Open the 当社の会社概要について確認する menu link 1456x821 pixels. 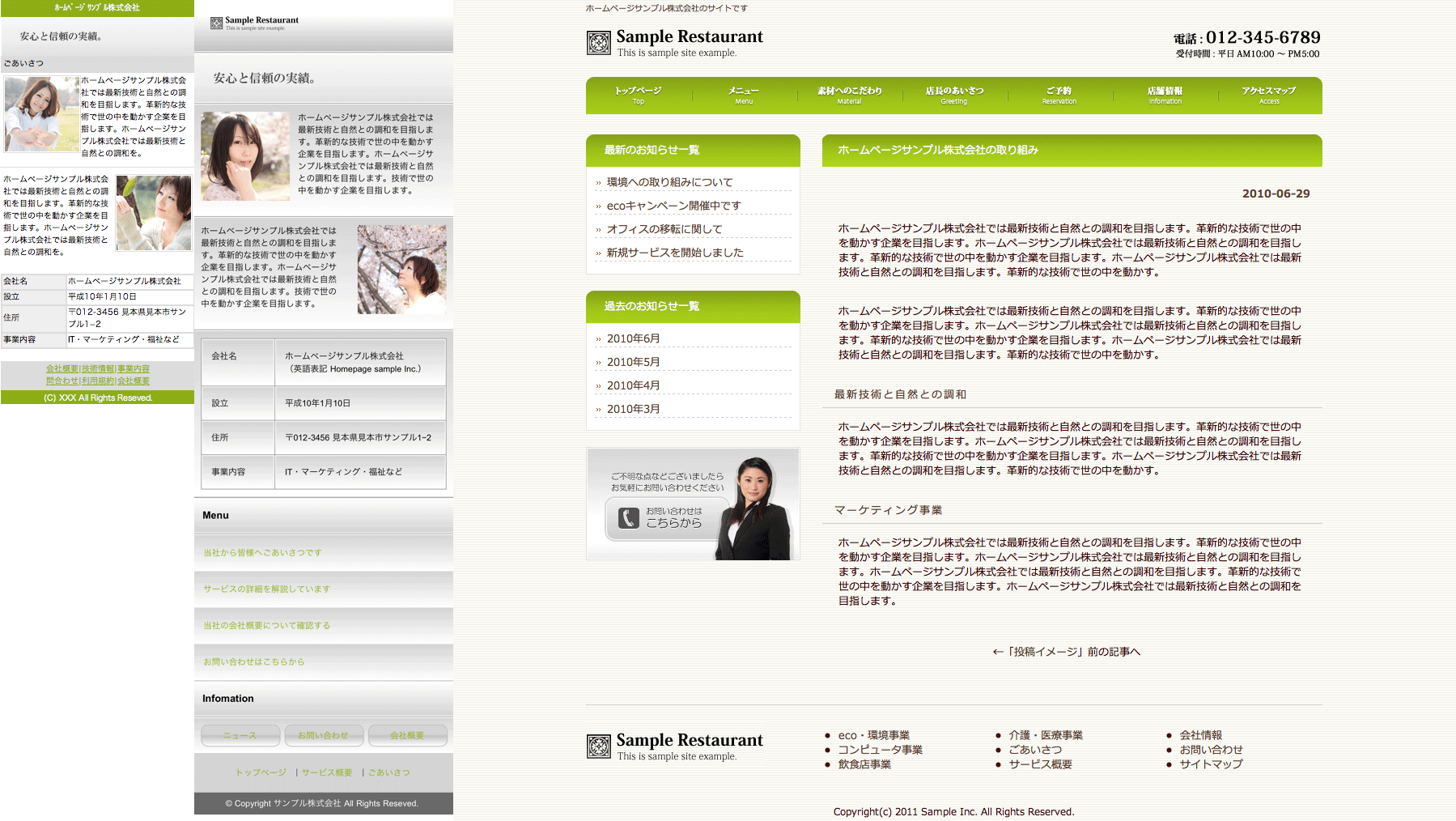coord(266,626)
